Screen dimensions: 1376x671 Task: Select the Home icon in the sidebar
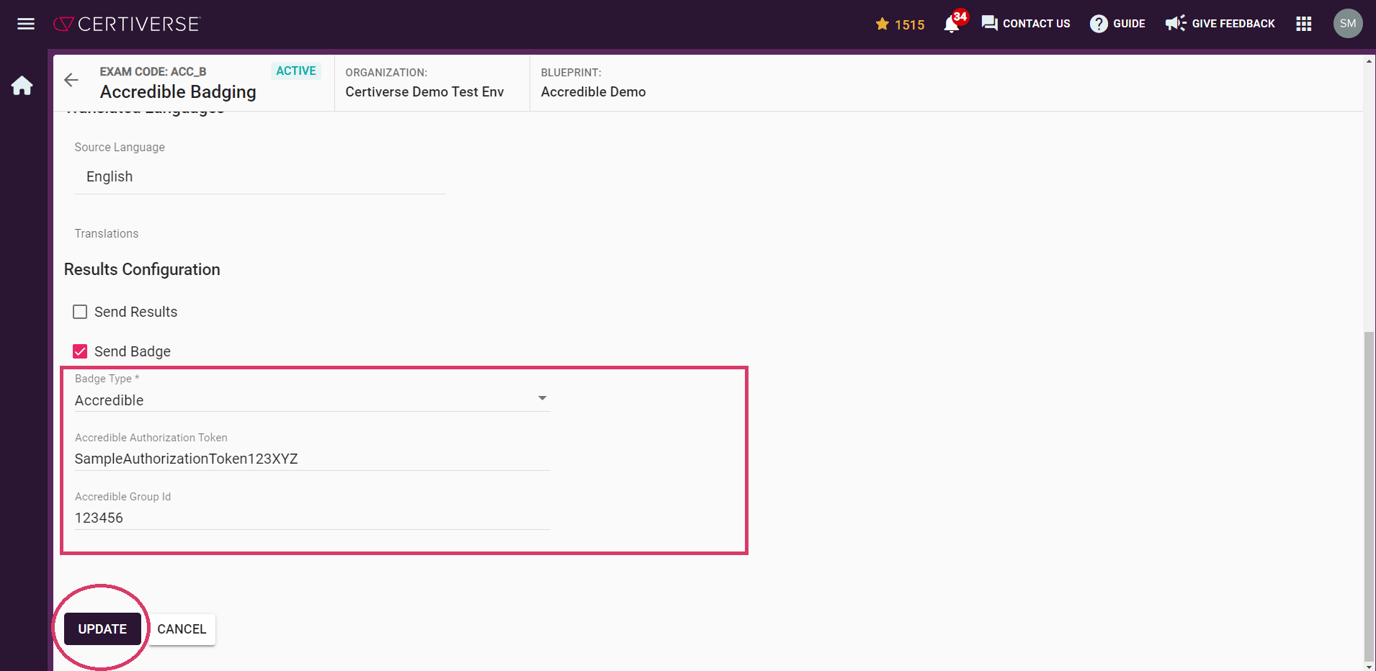pyautogui.click(x=21, y=86)
